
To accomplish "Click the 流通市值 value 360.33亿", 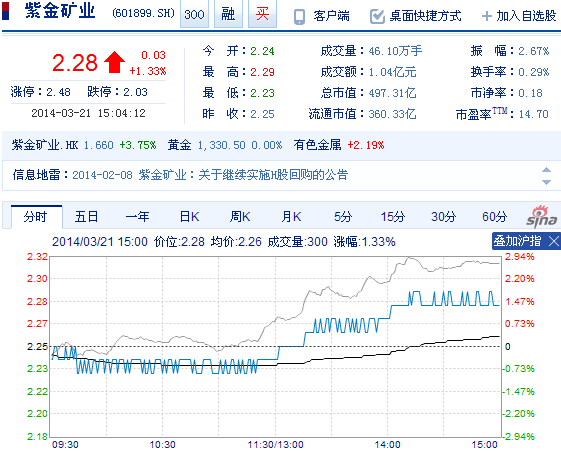I will coord(392,114).
